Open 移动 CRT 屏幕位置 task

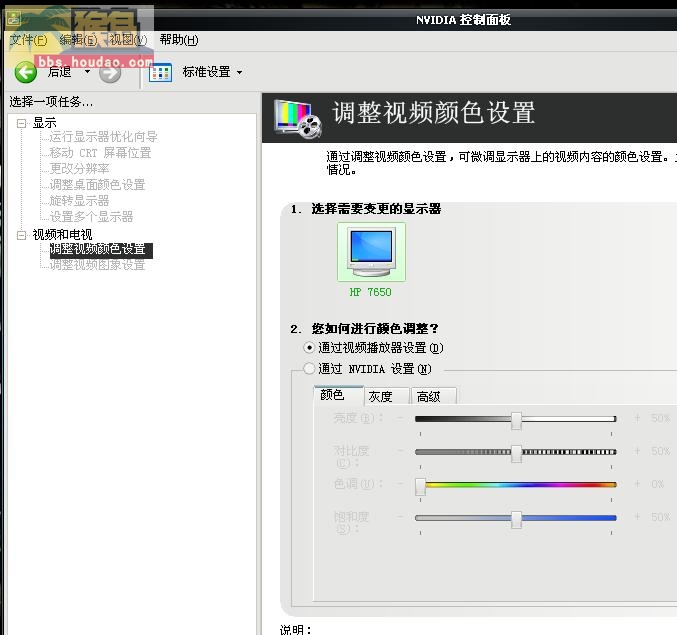coord(100,153)
